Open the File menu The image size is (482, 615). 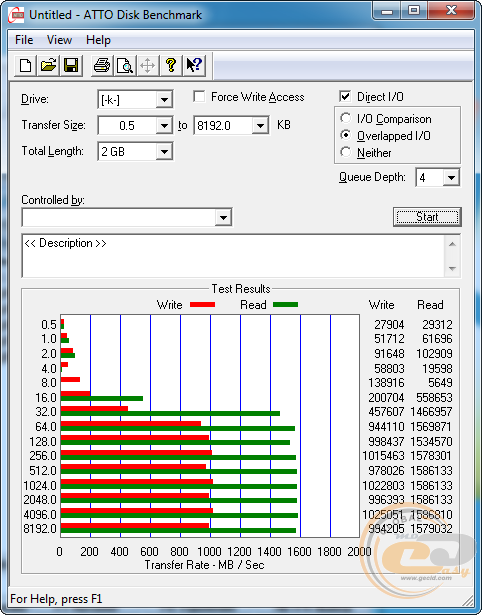(x=24, y=40)
